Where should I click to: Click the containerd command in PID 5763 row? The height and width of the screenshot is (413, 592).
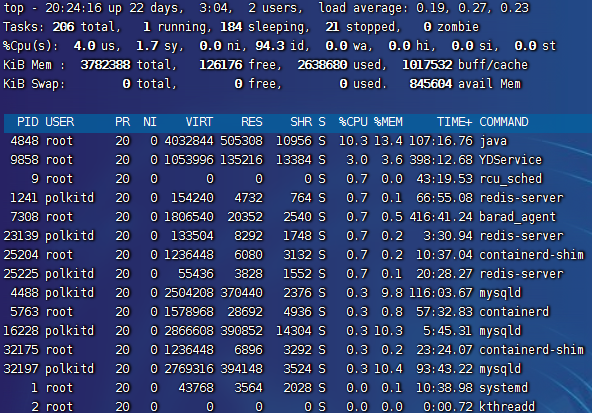tap(514, 312)
